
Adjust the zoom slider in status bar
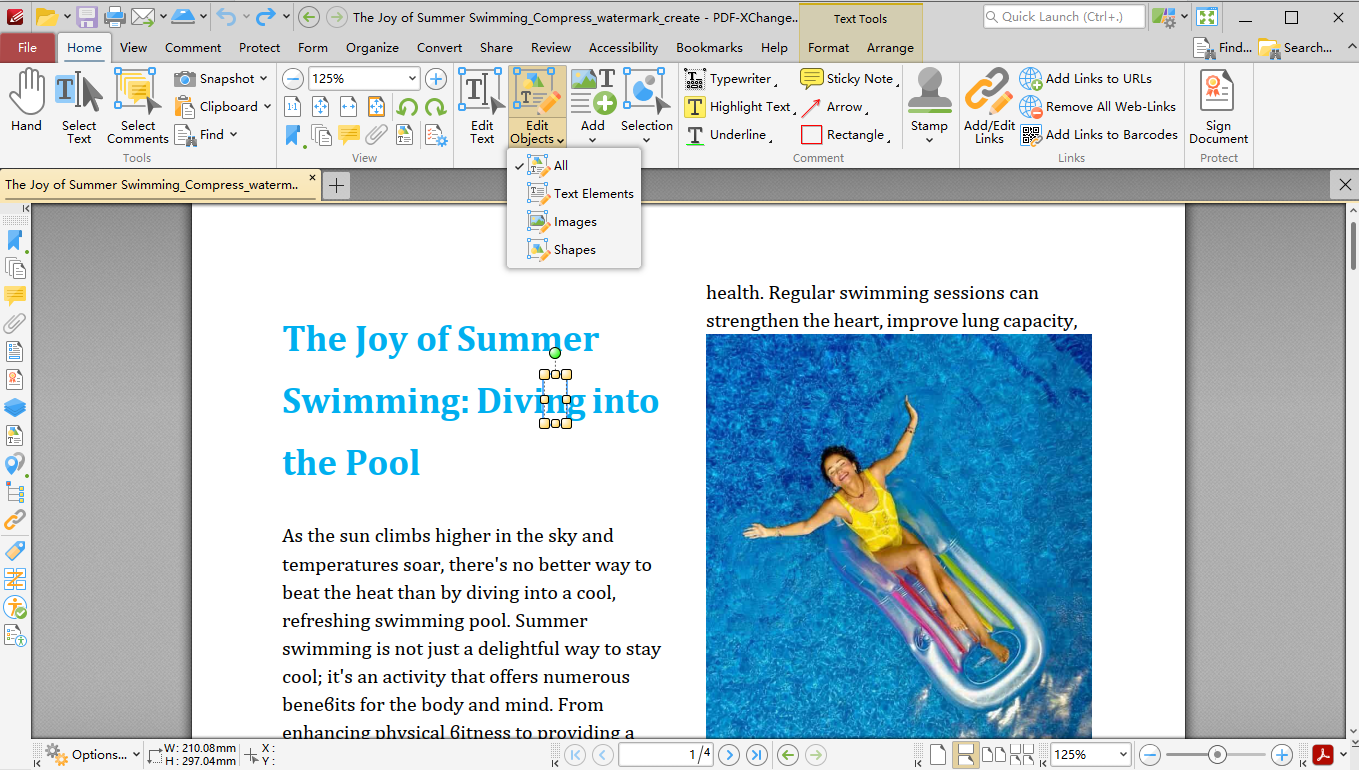coord(1217,755)
